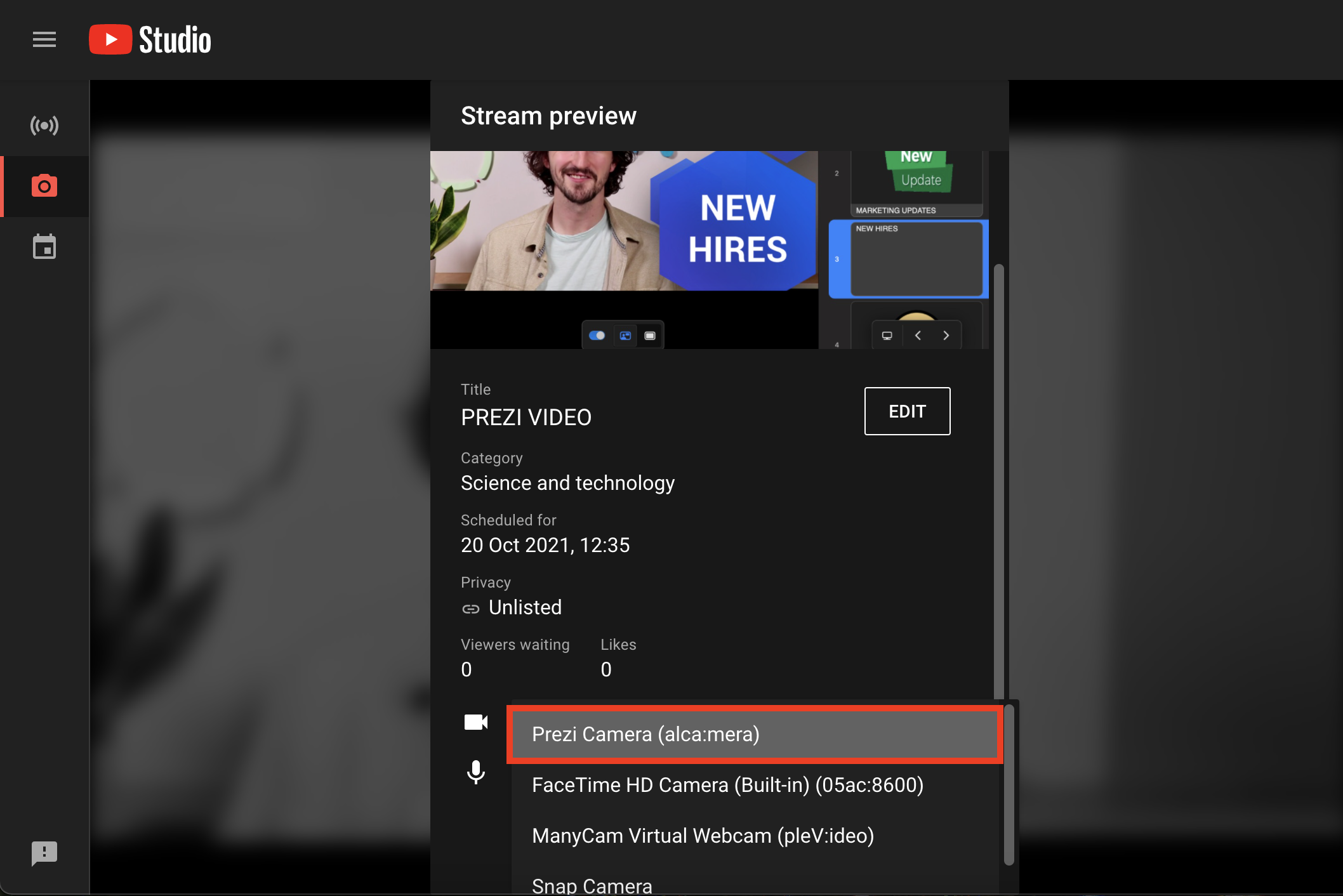Image resolution: width=1343 pixels, height=896 pixels.
Task: Select Snap Camera from camera list
Action: click(x=592, y=885)
